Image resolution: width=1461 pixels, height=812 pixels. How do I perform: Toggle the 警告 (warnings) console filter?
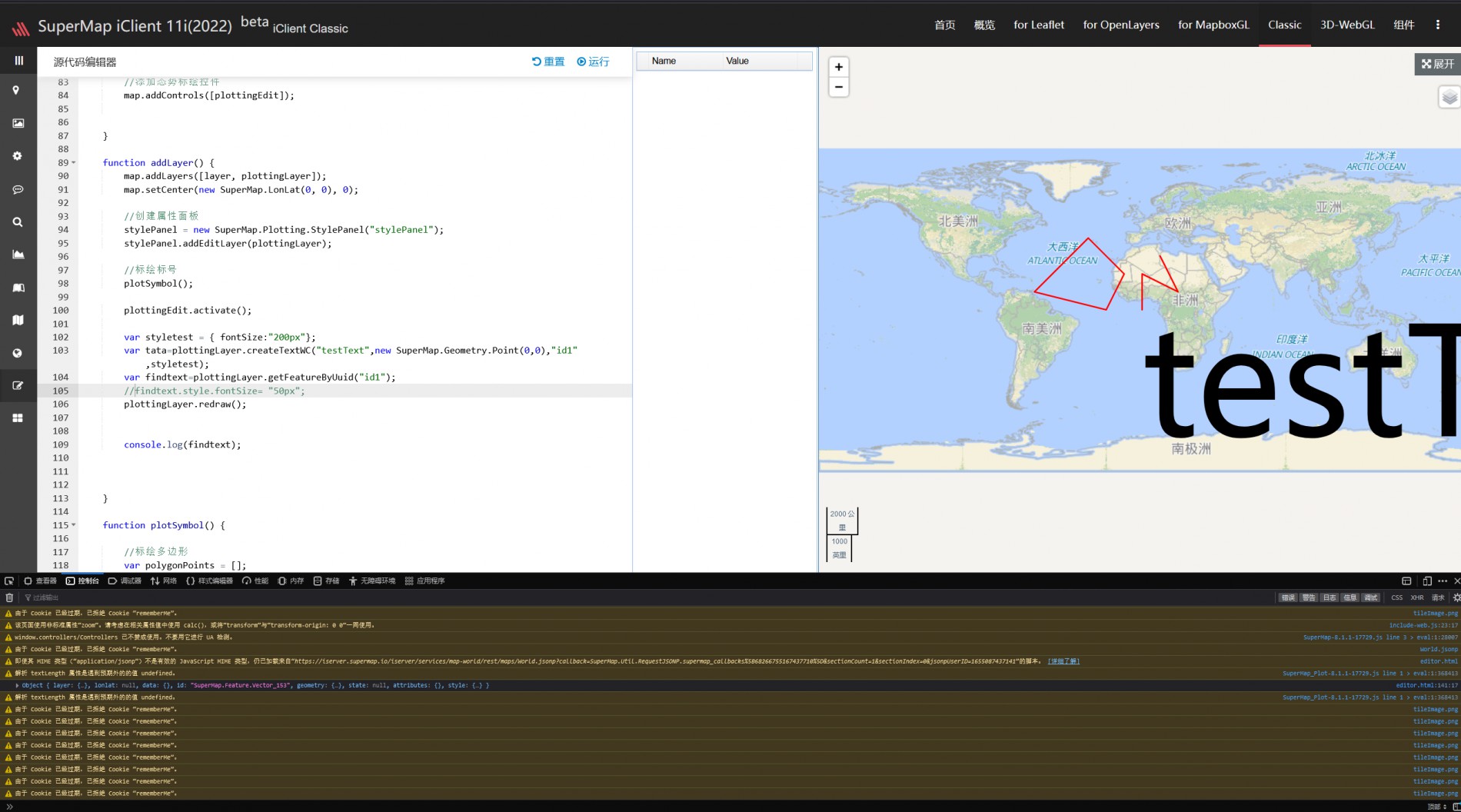[x=1309, y=597]
